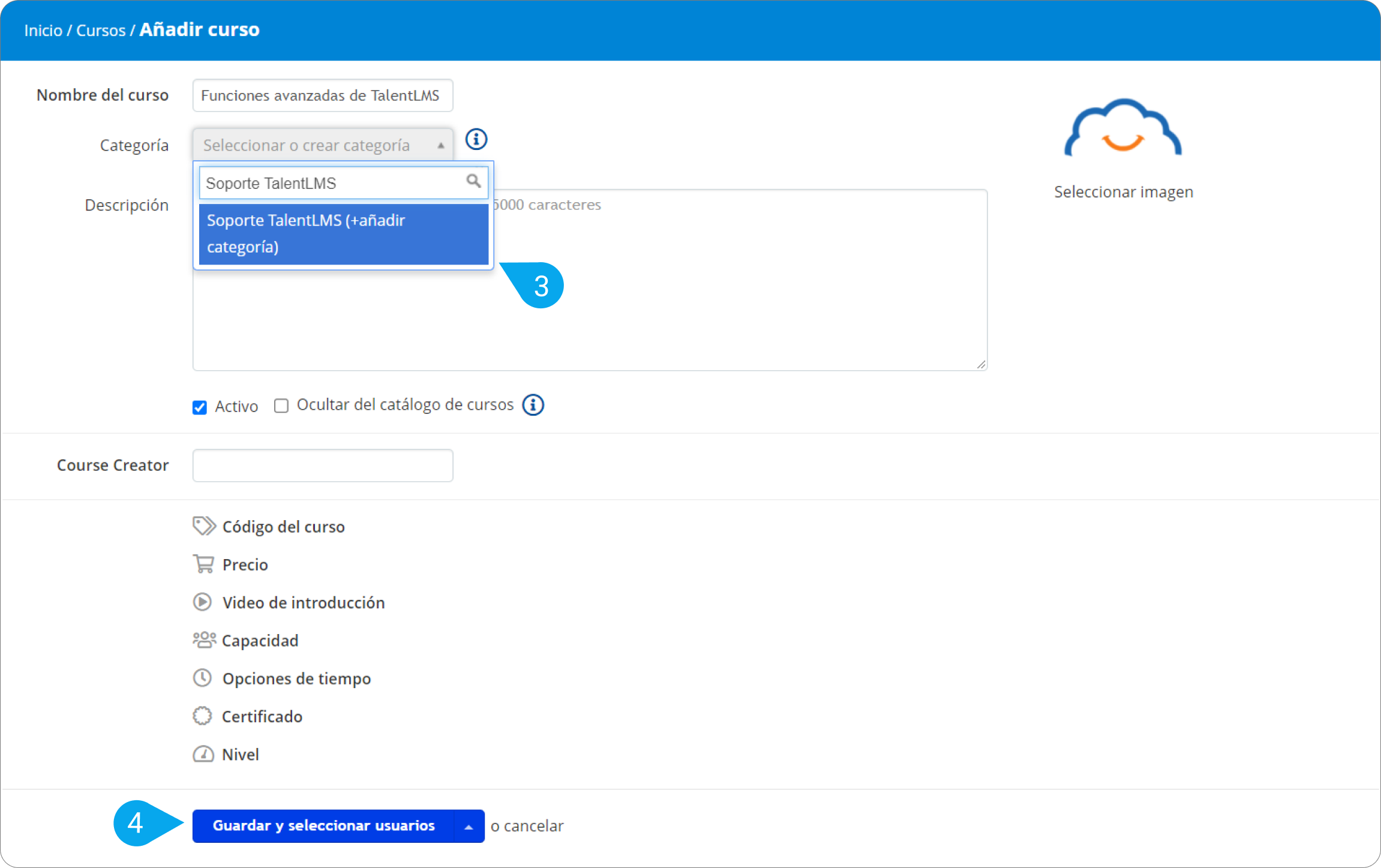1381x868 pixels.
Task: Open the Nivel option
Action: coord(241,754)
